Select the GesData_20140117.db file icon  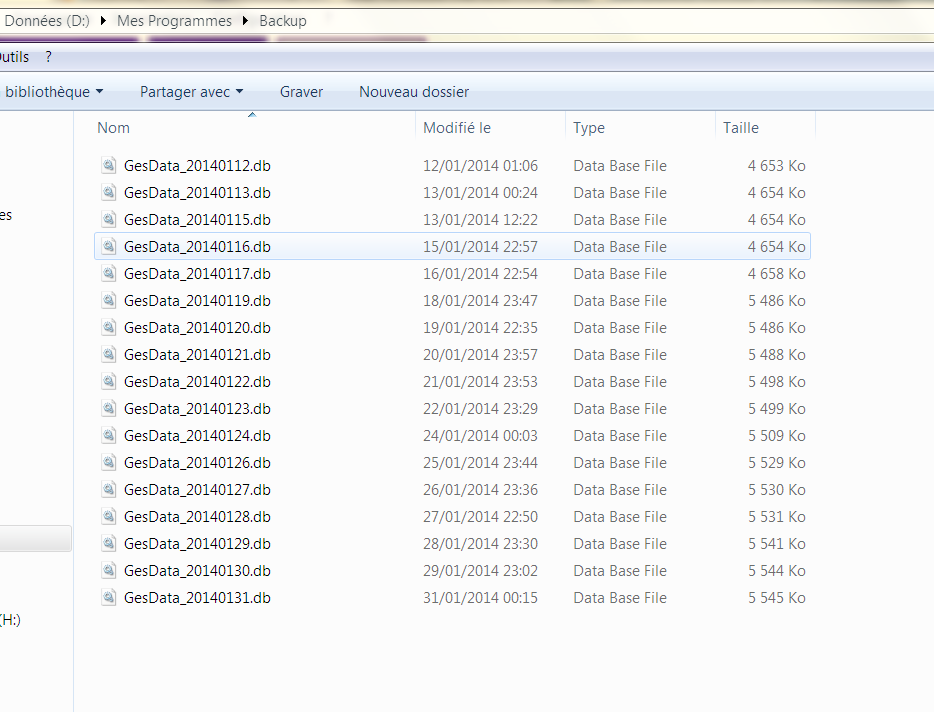tap(109, 274)
